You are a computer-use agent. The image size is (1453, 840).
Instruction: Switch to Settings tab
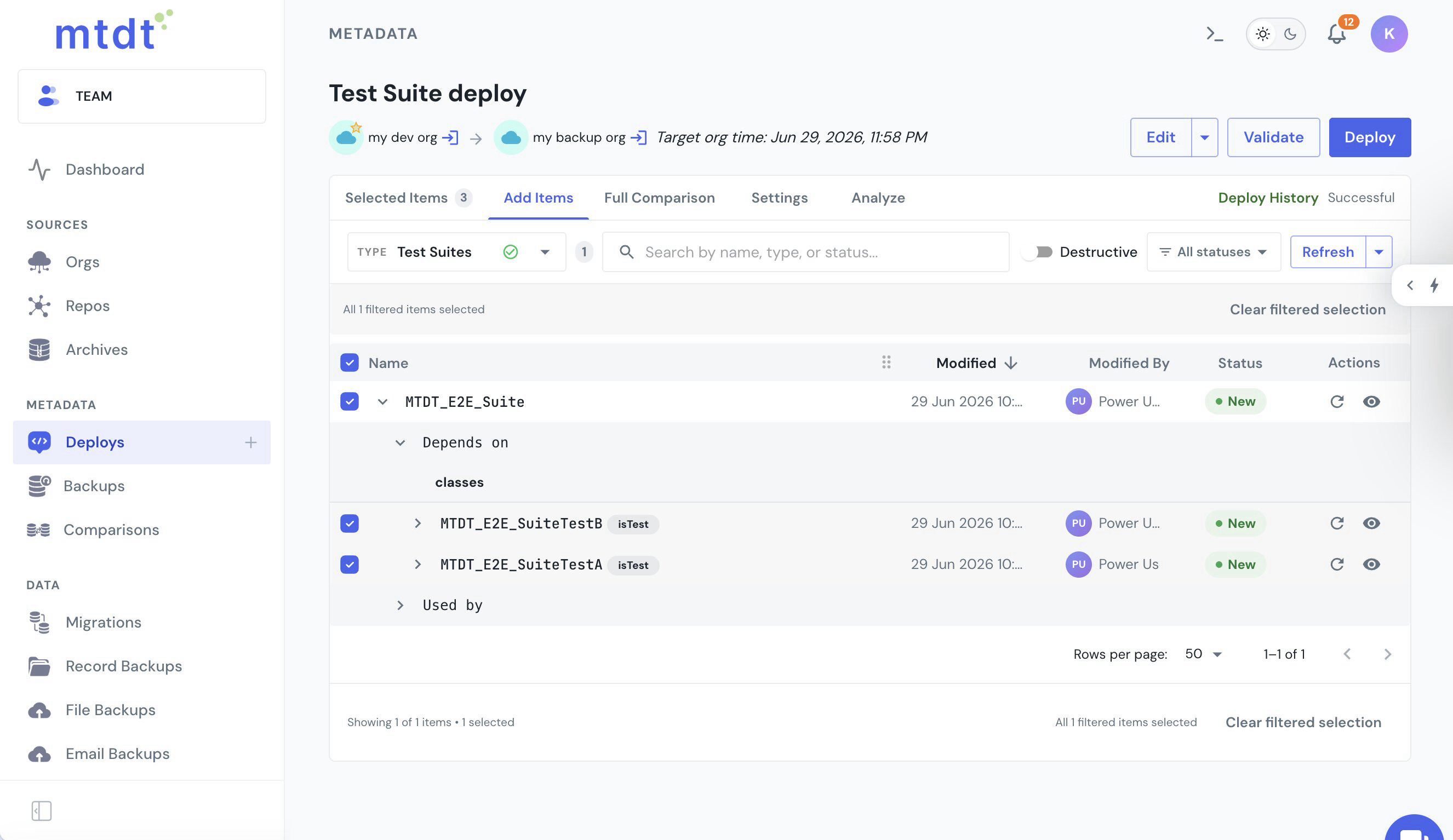779,198
